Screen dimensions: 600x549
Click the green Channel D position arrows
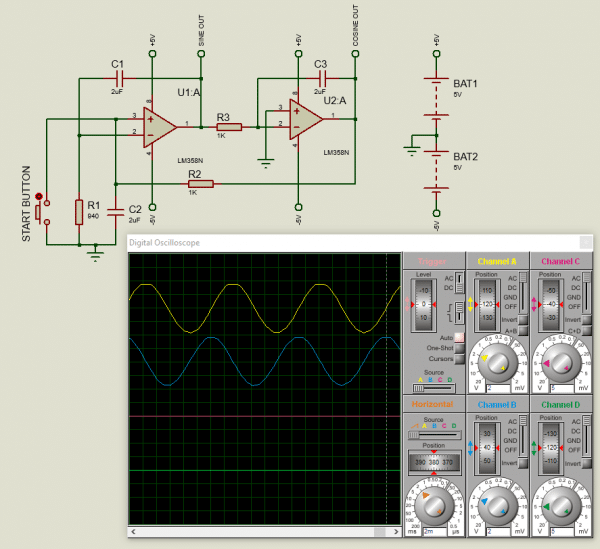click(x=534, y=448)
